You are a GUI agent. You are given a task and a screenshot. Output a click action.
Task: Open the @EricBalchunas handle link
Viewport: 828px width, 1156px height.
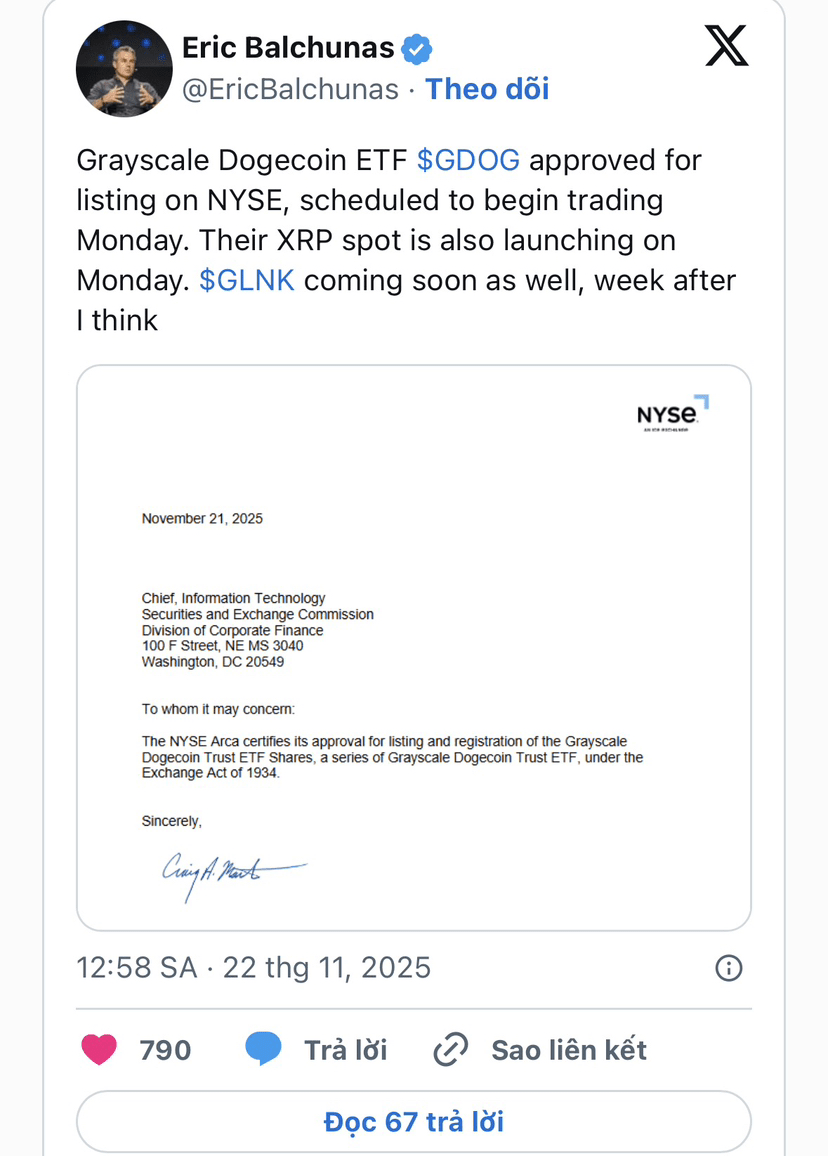click(x=290, y=89)
